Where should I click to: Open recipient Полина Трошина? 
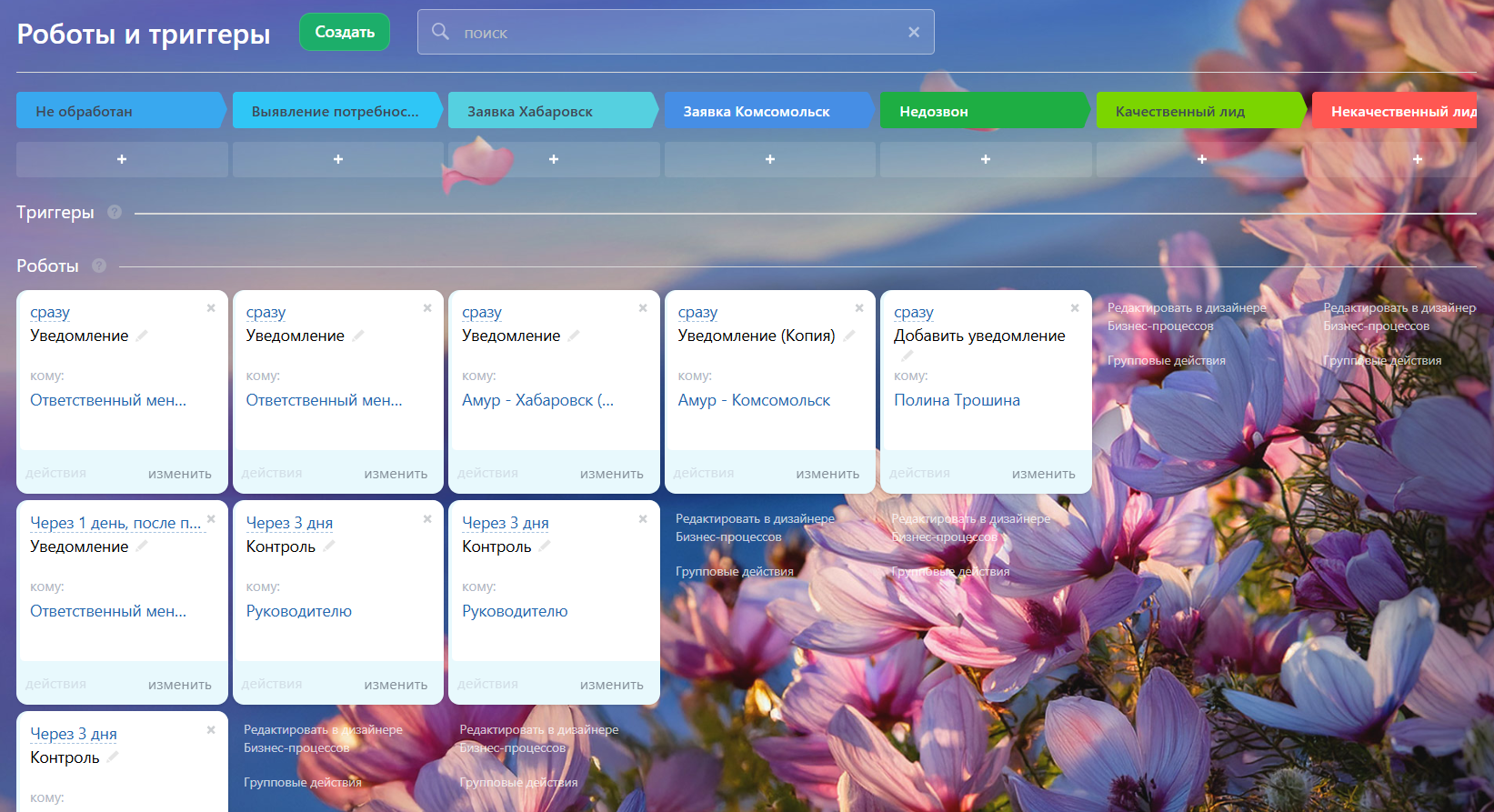[957, 400]
